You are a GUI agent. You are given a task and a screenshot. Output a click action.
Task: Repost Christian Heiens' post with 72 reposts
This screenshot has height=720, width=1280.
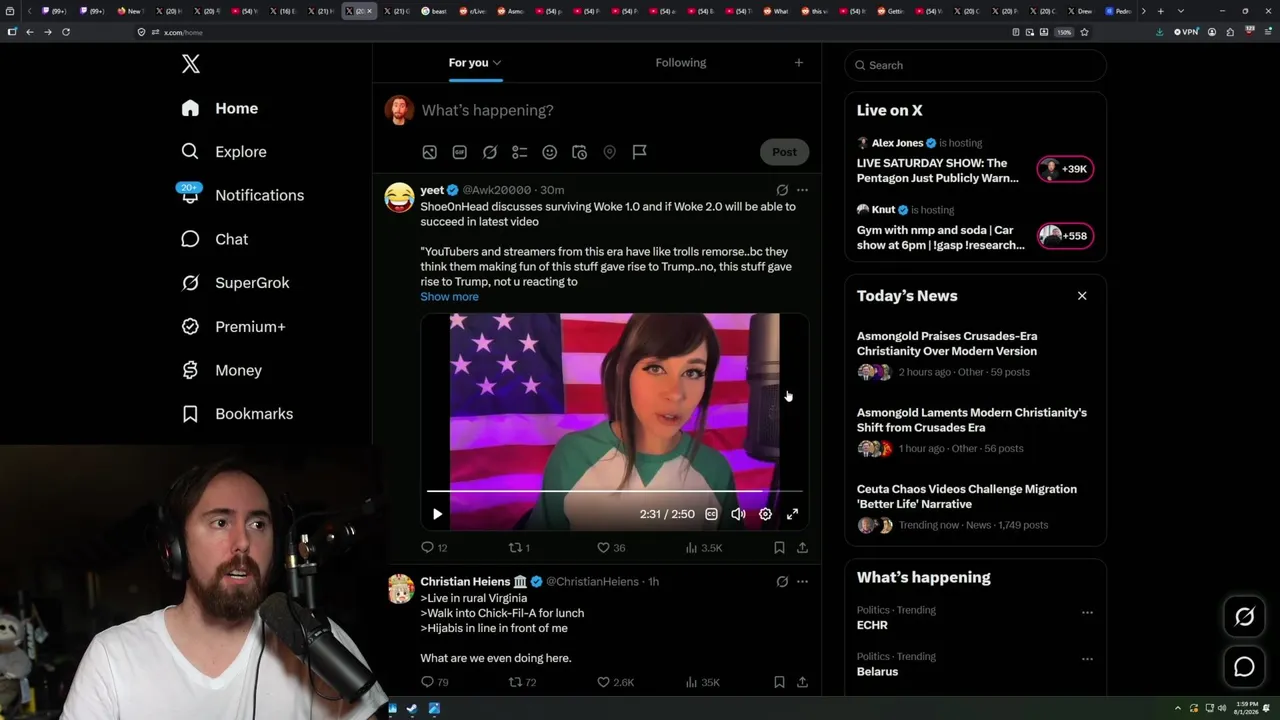point(522,682)
